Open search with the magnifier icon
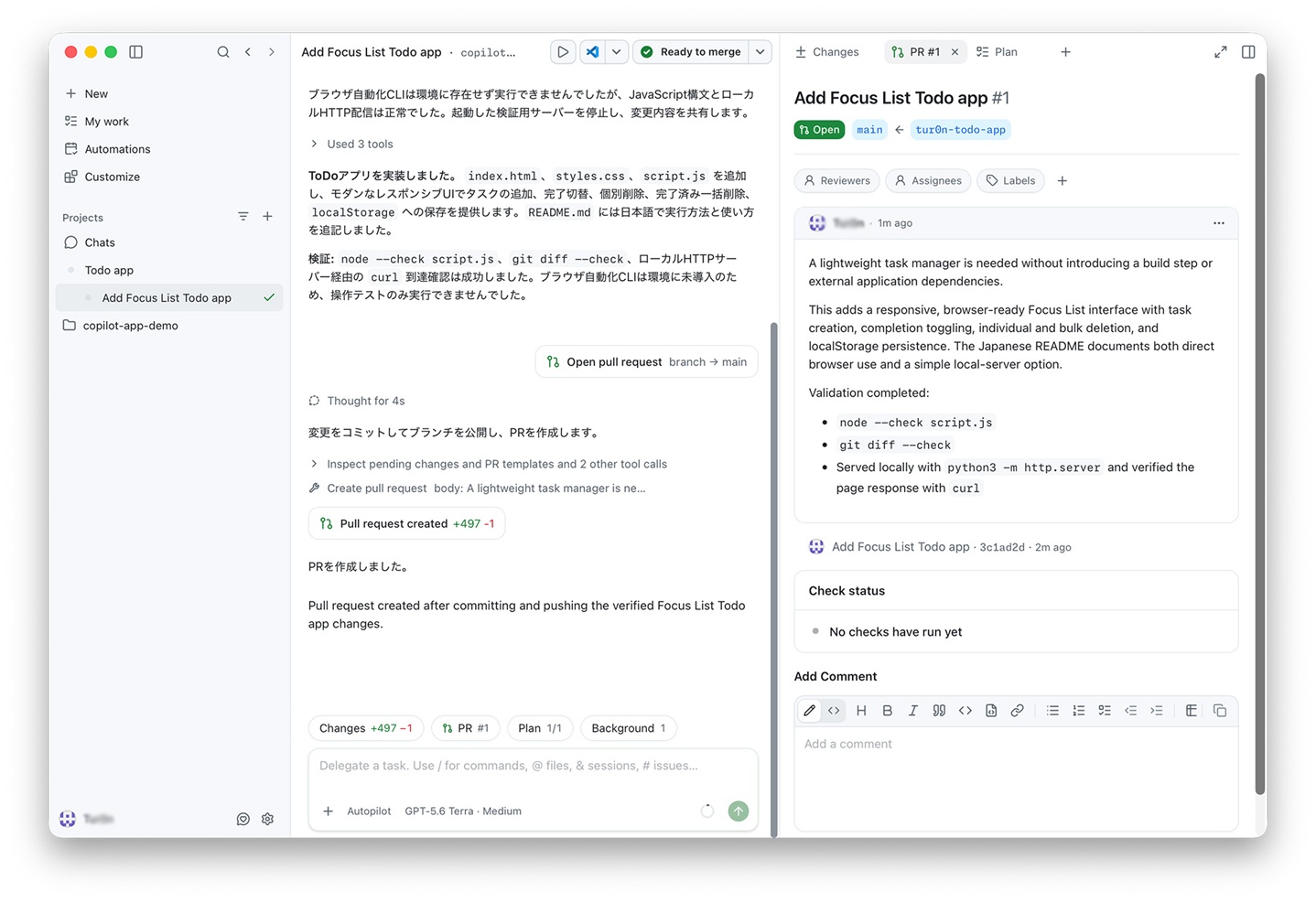 tap(223, 52)
